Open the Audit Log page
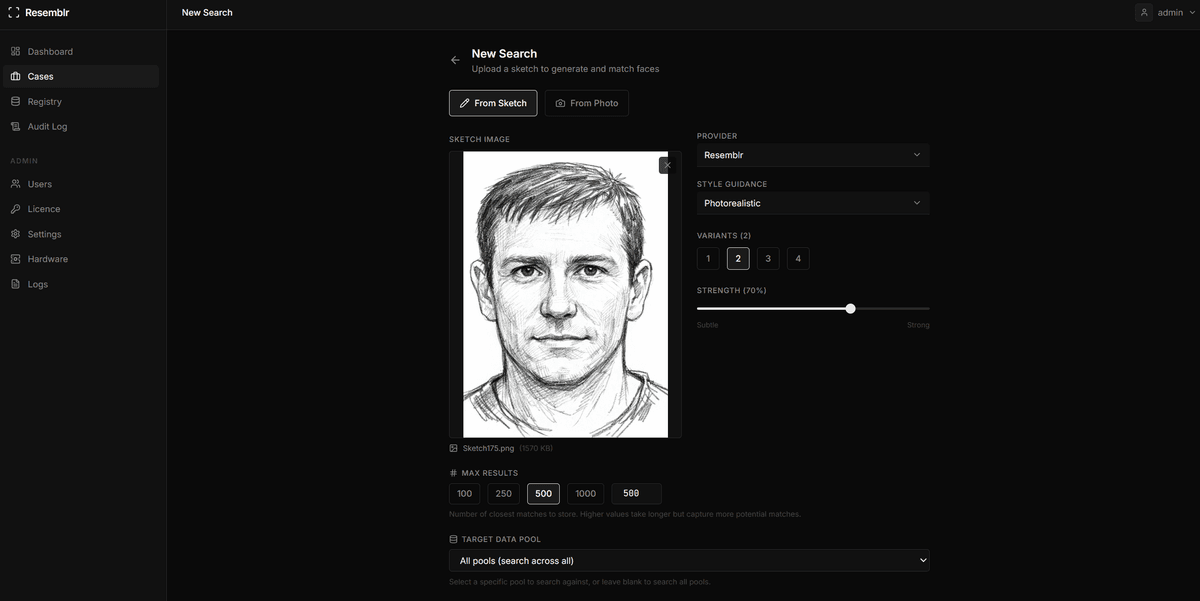1200x601 pixels. tap(47, 126)
